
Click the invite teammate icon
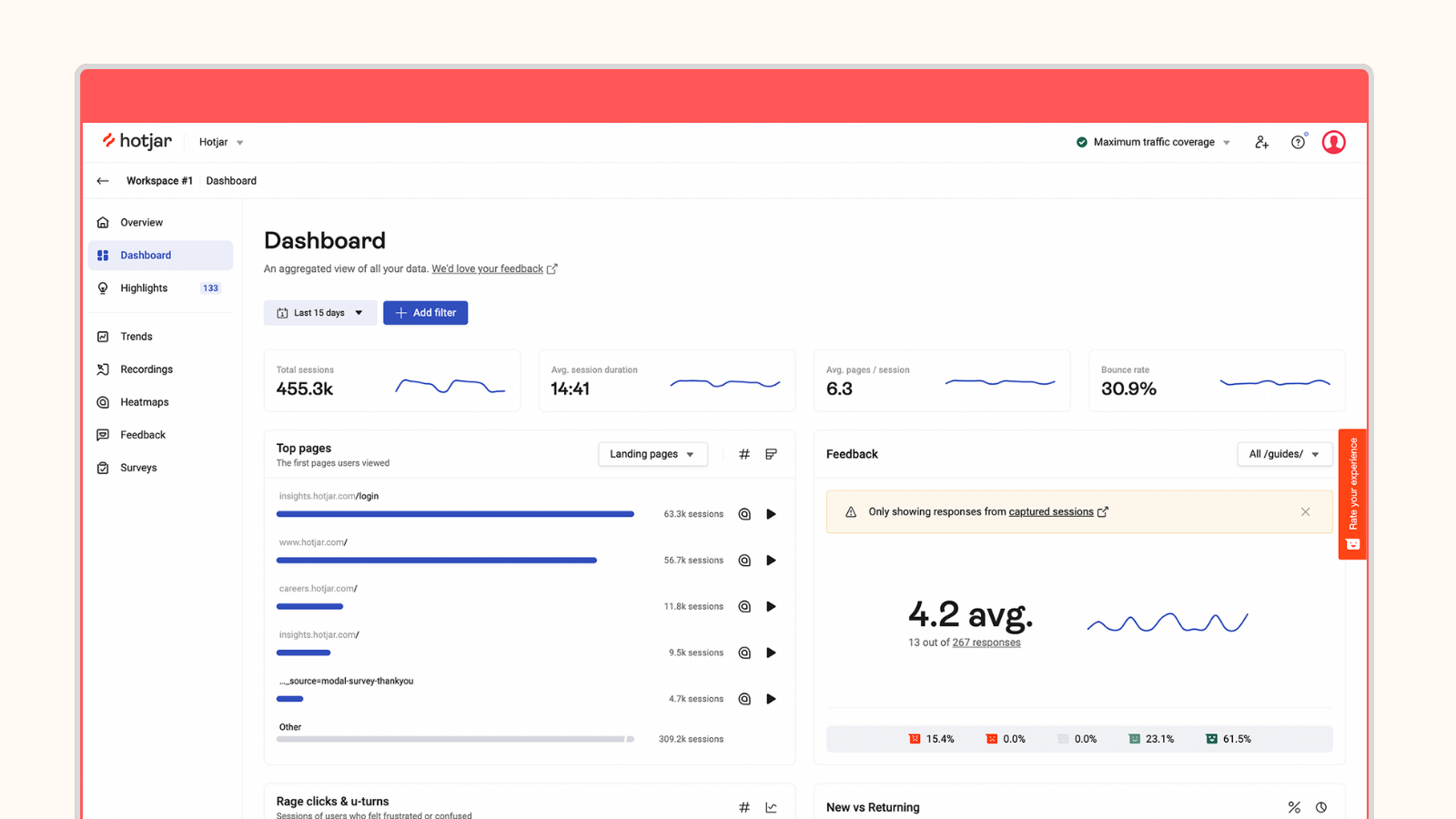point(1261,142)
